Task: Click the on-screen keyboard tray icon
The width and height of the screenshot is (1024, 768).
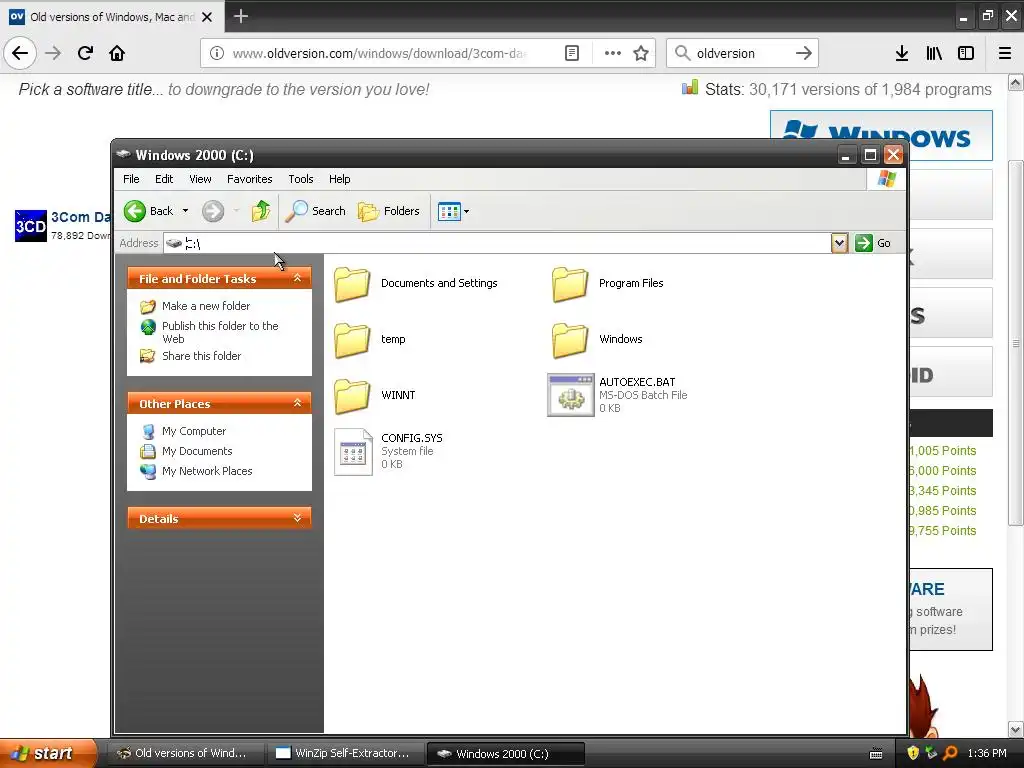Action: click(x=876, y=754)
